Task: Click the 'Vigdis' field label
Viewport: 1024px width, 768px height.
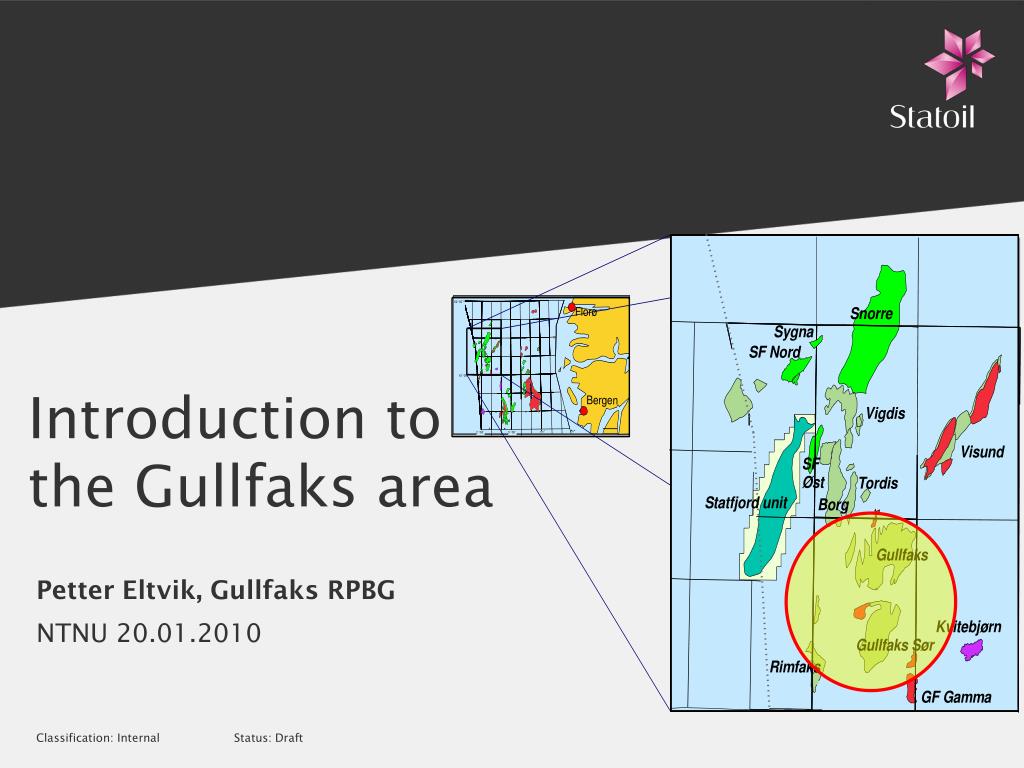Action: (886, 413)
